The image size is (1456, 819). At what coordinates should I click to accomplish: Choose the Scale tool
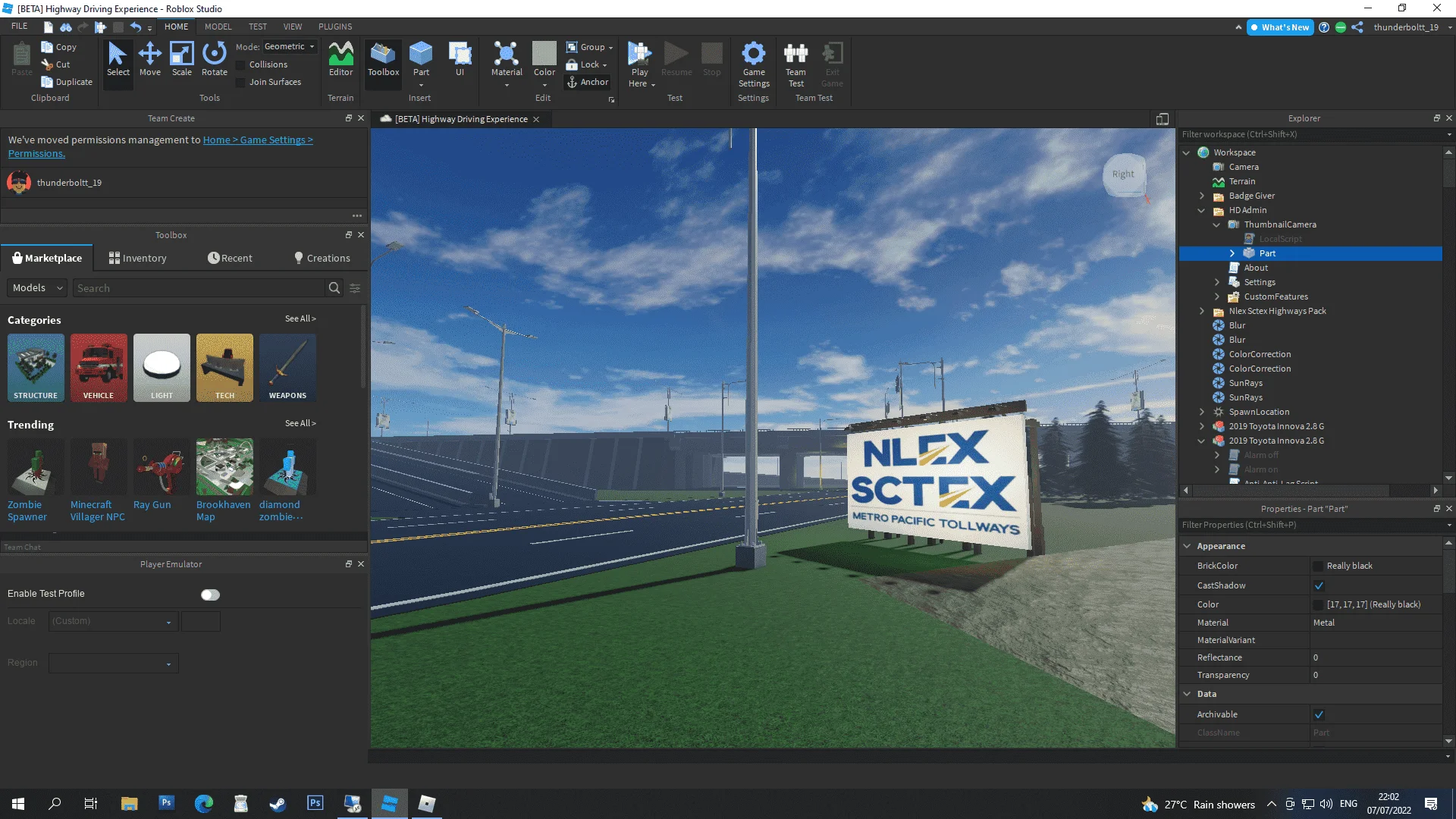coord(182,59)
